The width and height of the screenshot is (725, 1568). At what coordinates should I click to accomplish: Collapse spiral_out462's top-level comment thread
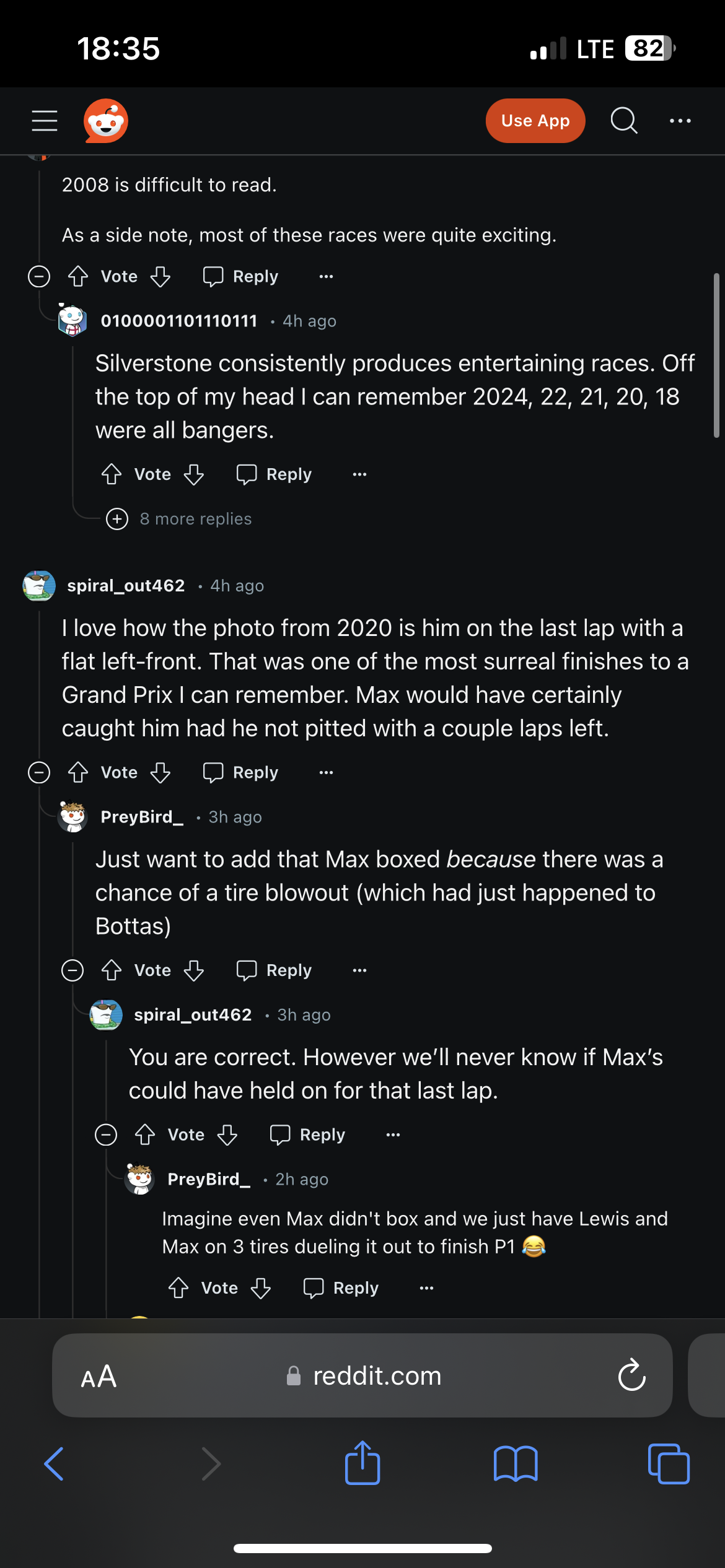[x=38, y=772]
